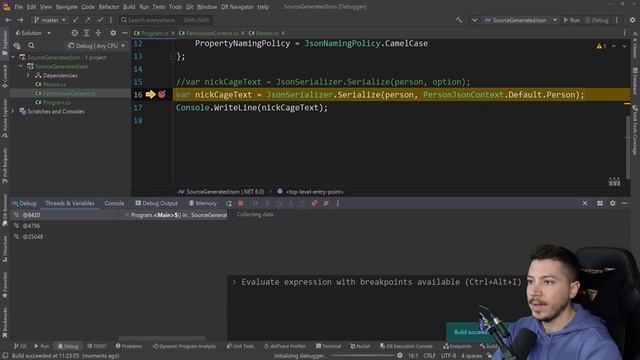Expand the Dependencies node

pyautogui.click(x=28, y=76)
